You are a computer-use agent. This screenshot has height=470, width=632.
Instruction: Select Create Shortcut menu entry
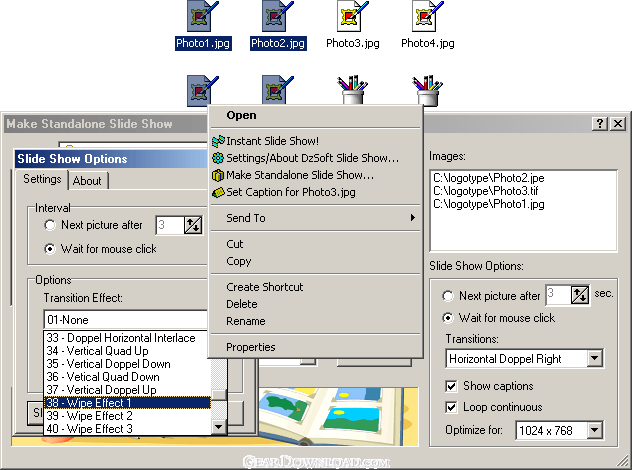pos(316,287)
